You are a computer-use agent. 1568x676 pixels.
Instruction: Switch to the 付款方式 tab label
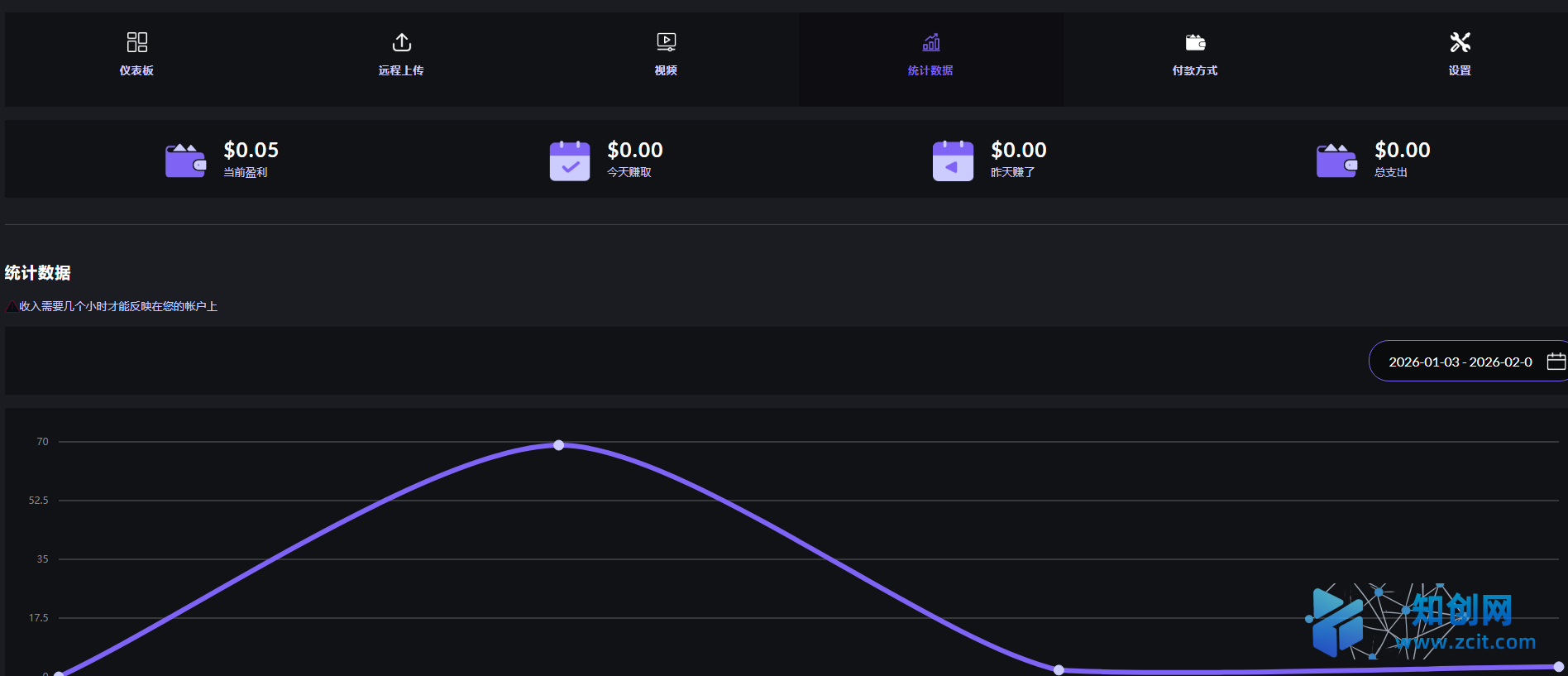point(1195,71)
